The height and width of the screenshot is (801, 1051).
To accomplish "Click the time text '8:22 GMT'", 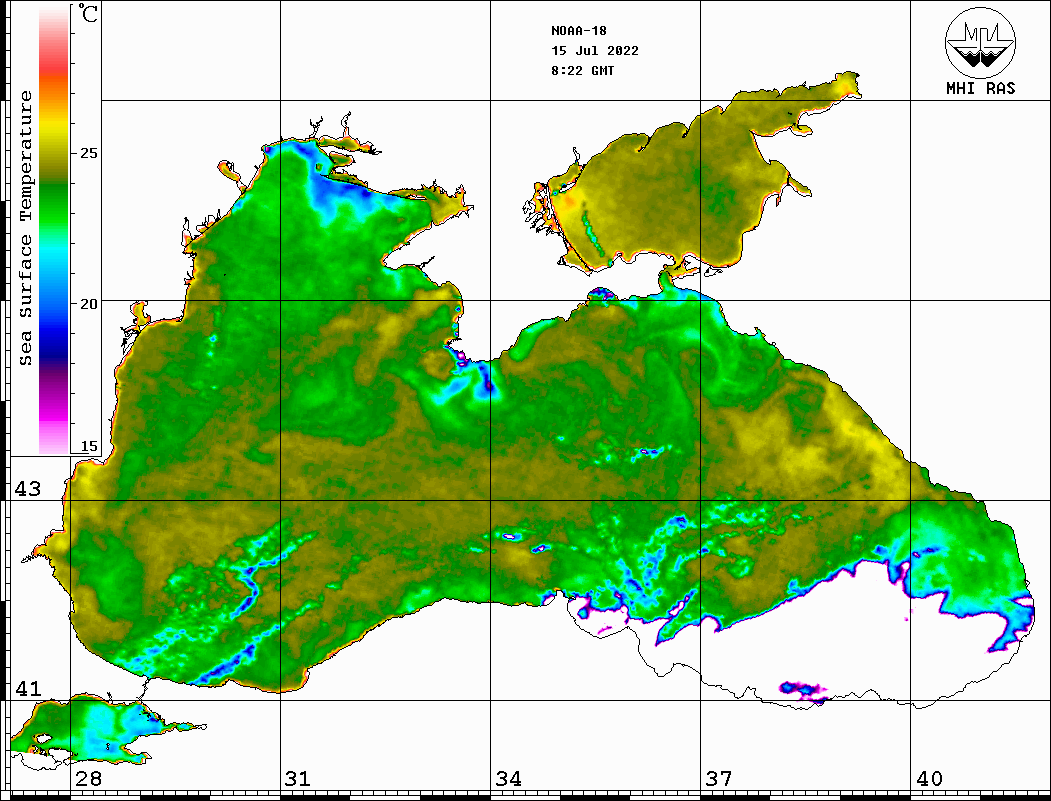I will 582,71.
